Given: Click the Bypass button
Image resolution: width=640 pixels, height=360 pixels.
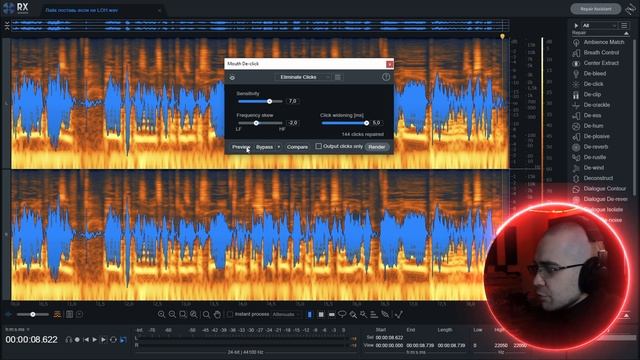Looking at the screenshot, I should tap(264, 147).
